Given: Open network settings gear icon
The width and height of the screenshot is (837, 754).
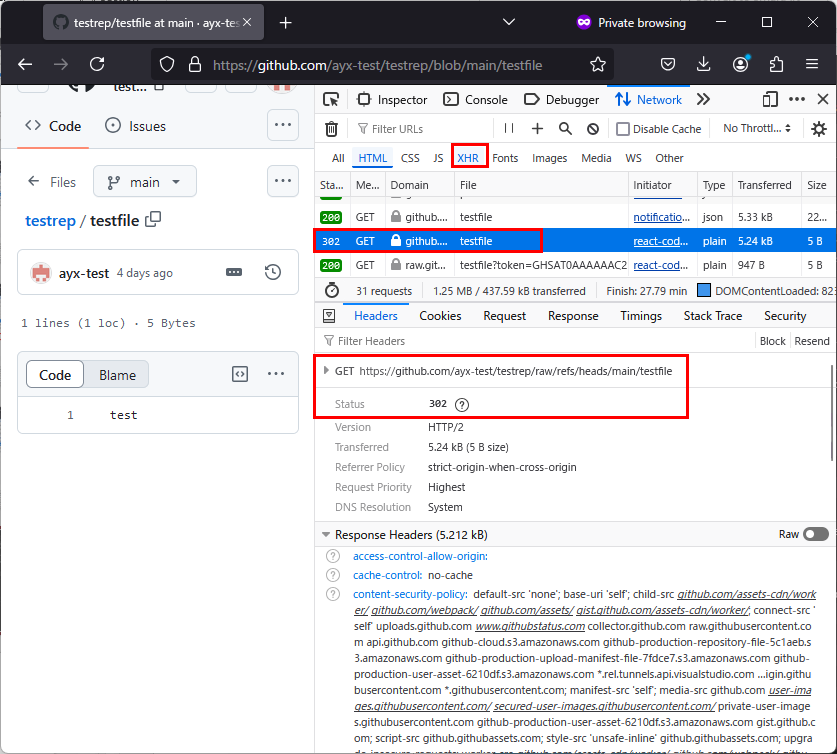Looking at the screenshot, I should 819,129.
